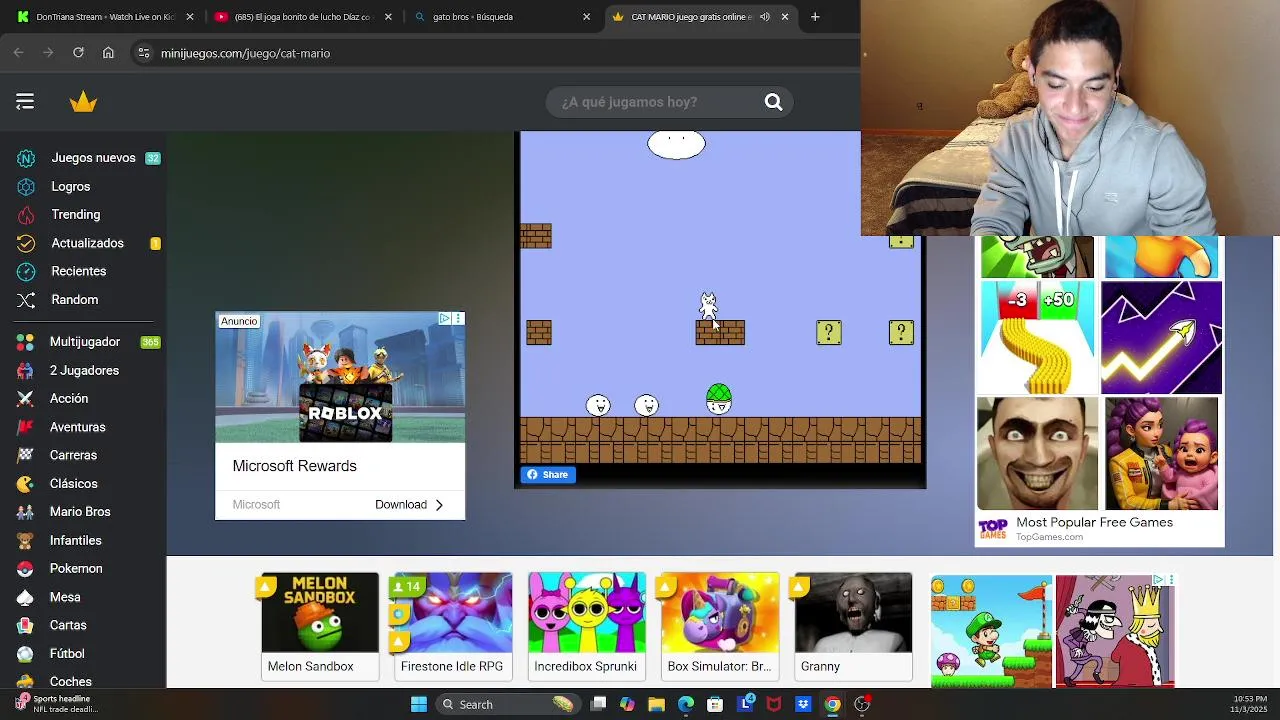Click the Recientes clock icon

26,271
